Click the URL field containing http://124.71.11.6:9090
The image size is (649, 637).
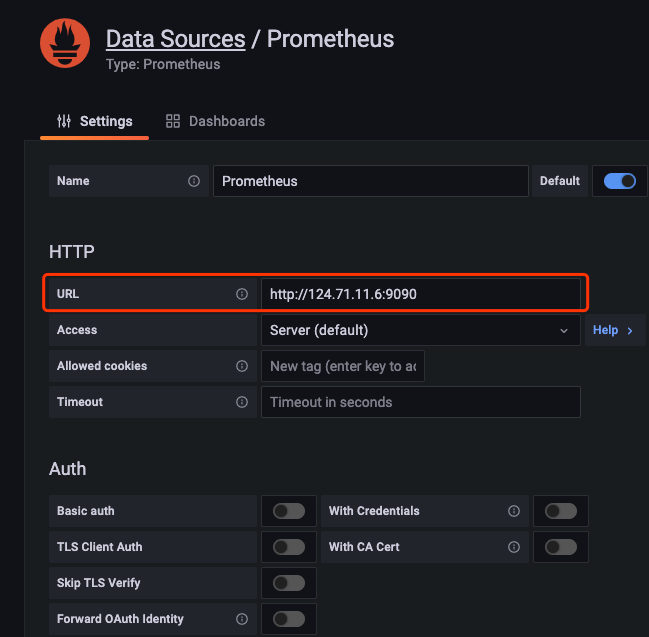[420, 294]
